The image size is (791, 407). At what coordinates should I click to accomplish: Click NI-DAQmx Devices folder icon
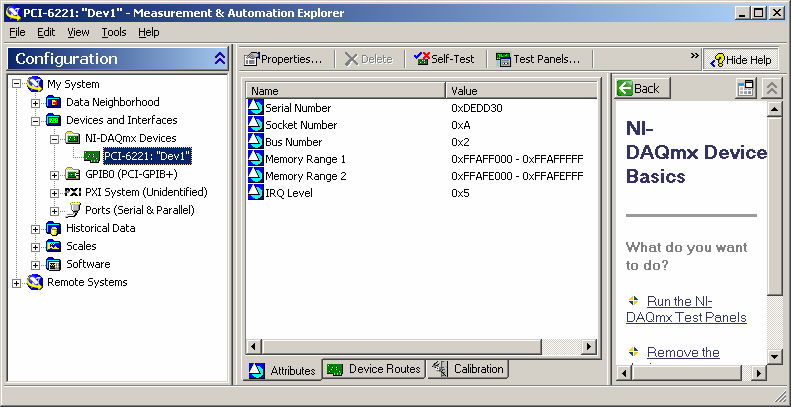coord(73,138)
